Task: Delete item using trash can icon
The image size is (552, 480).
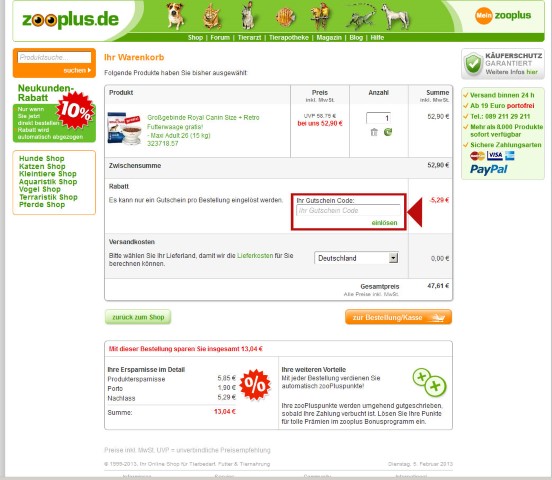Action: [x=374, y=132]
